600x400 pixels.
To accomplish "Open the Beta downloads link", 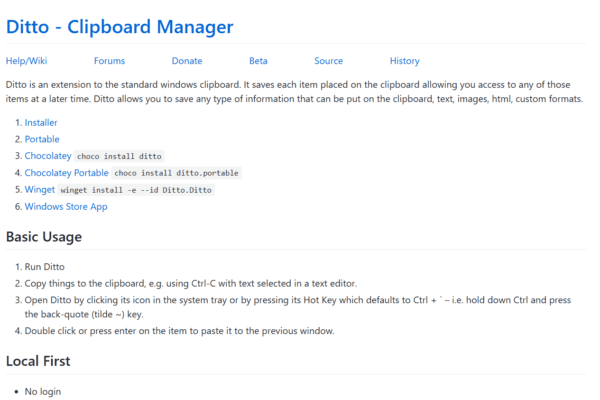I will [x=258, y=61].
